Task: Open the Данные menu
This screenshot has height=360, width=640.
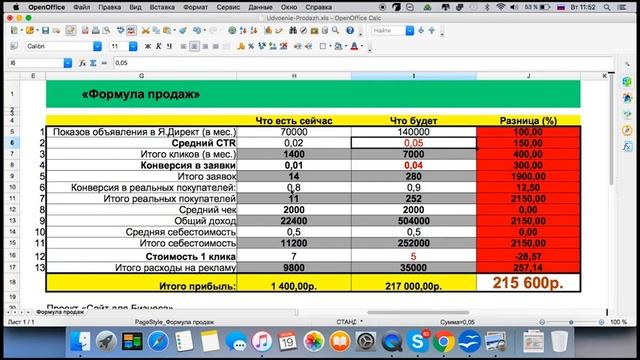Action: [x=260, y=7]
